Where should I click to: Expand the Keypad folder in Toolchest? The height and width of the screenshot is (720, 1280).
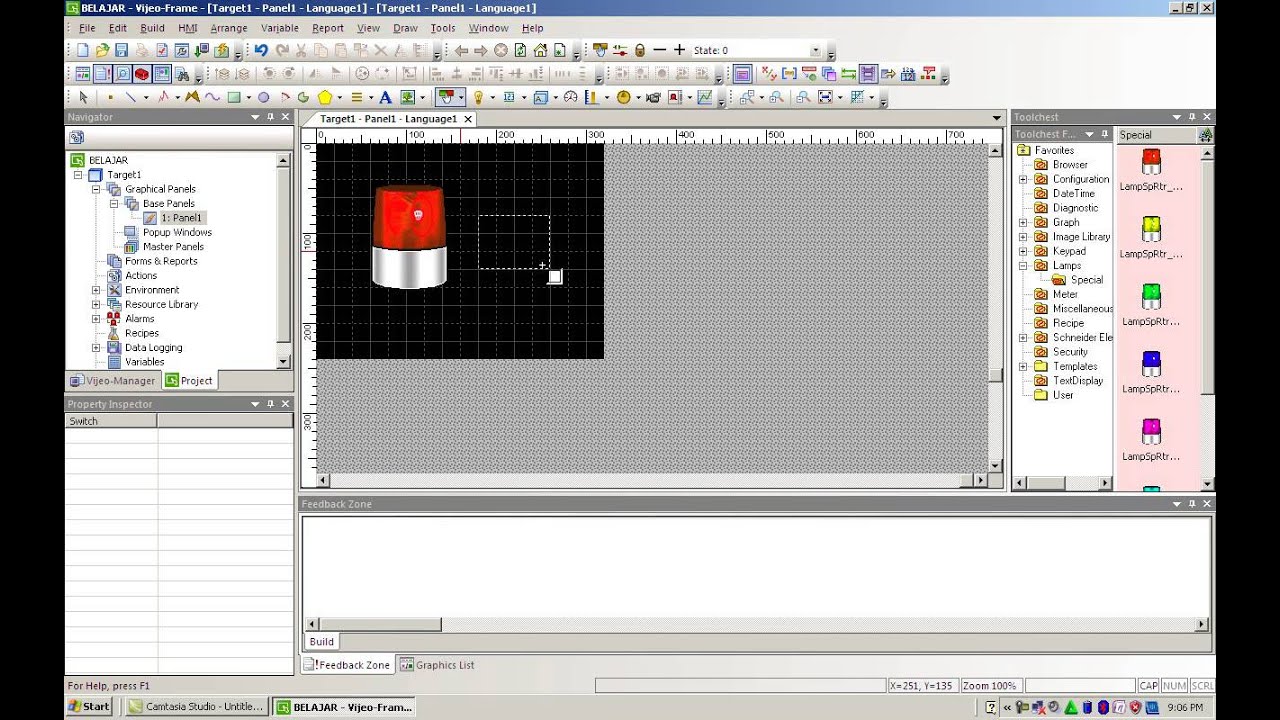pos(1023,252)
